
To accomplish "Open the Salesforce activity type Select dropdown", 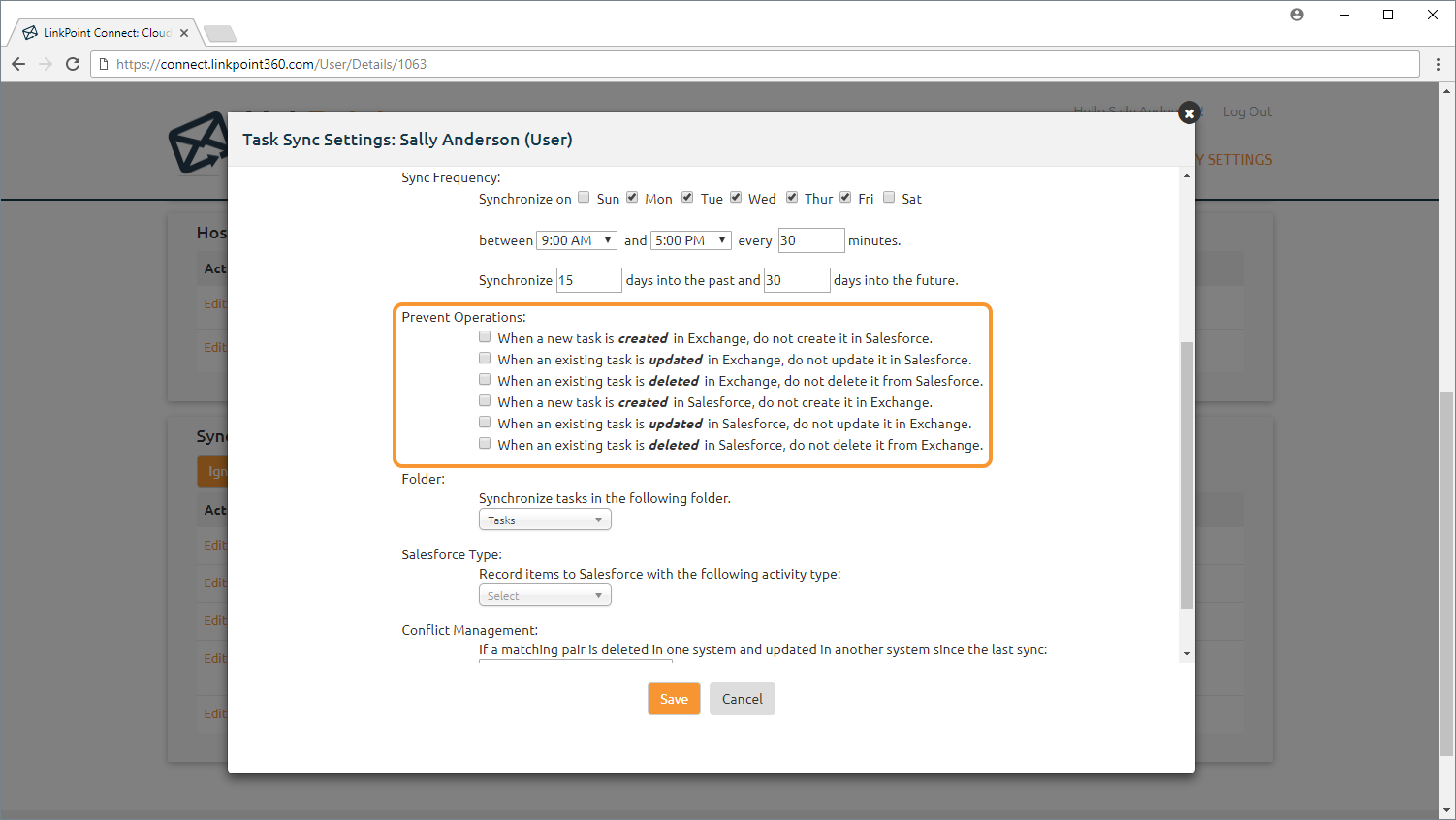I will 545,596.
